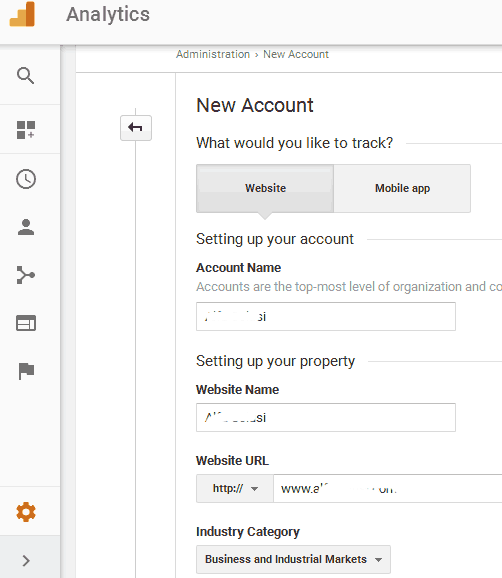Open Acquisition branching arrows icon

(x=26, y=275)
